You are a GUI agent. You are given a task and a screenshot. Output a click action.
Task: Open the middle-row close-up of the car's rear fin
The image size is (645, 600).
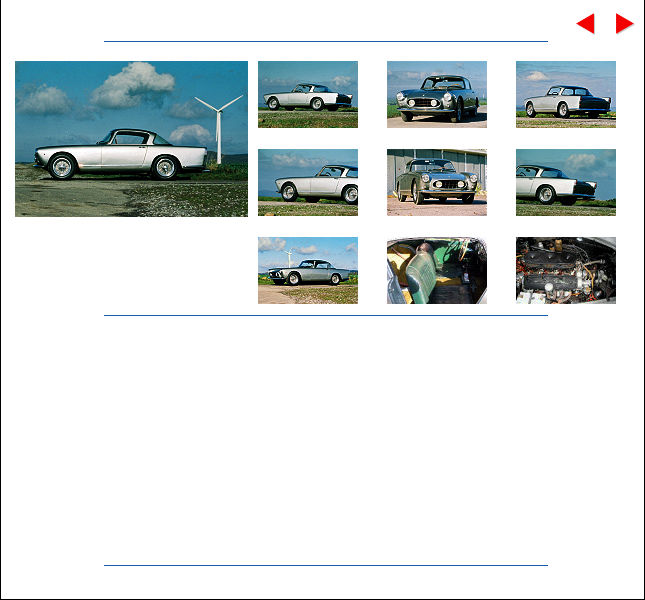566,183
